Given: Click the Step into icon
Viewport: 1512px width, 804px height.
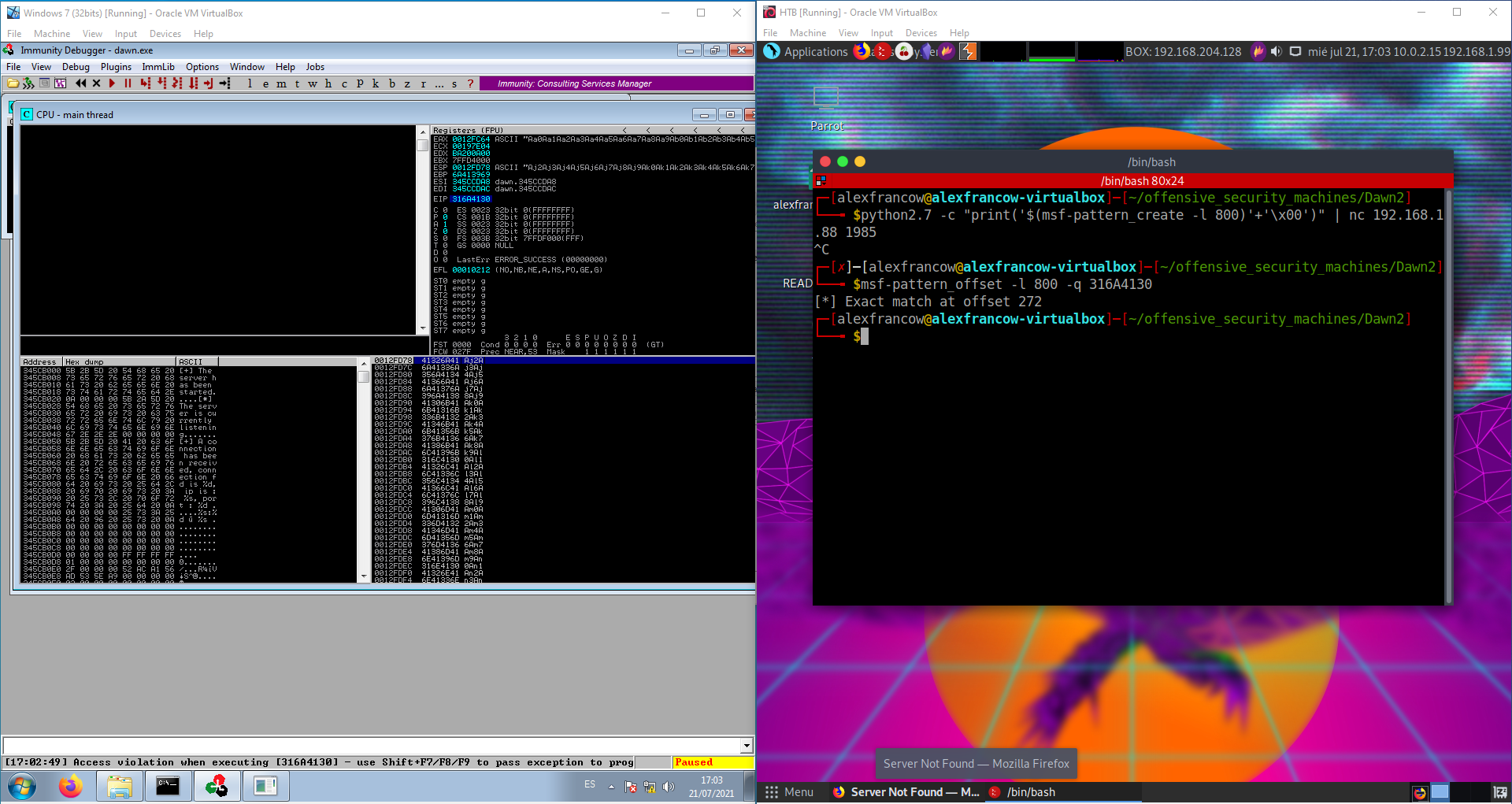Looking at the screenshot, I should pos(146,83).
